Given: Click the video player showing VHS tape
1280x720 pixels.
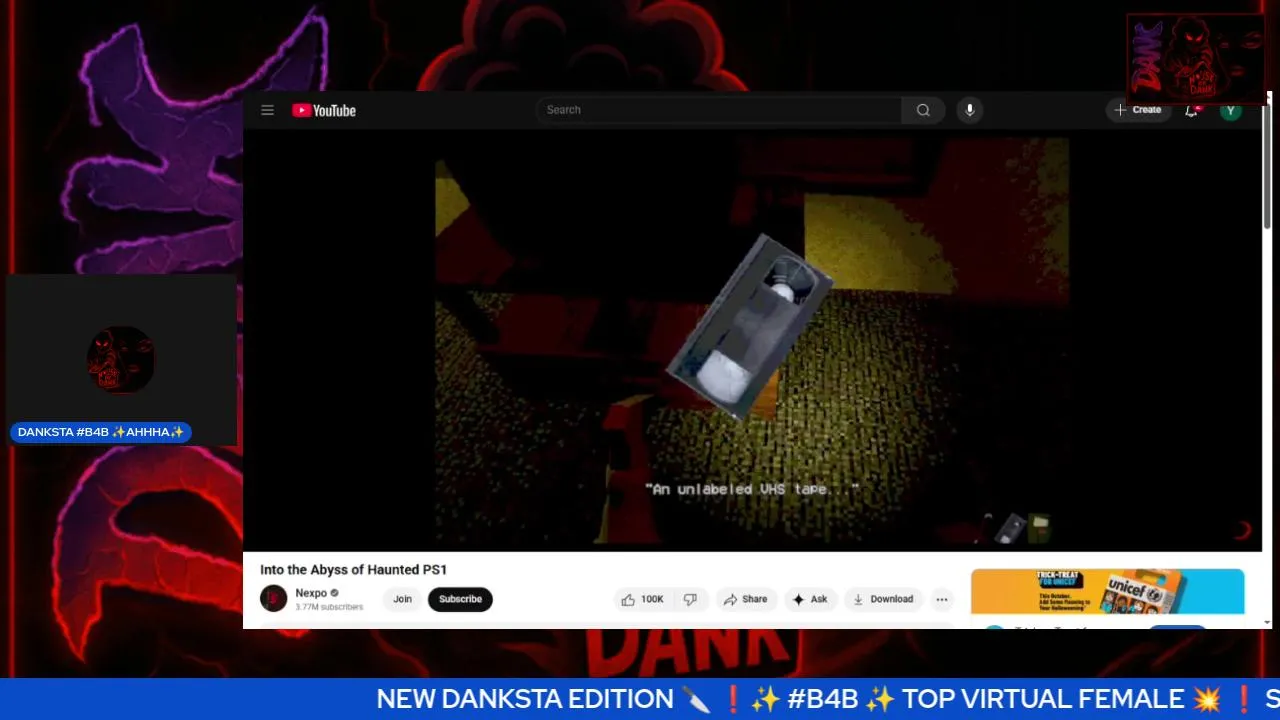Looking at the screenshot, I should [752, 340].
